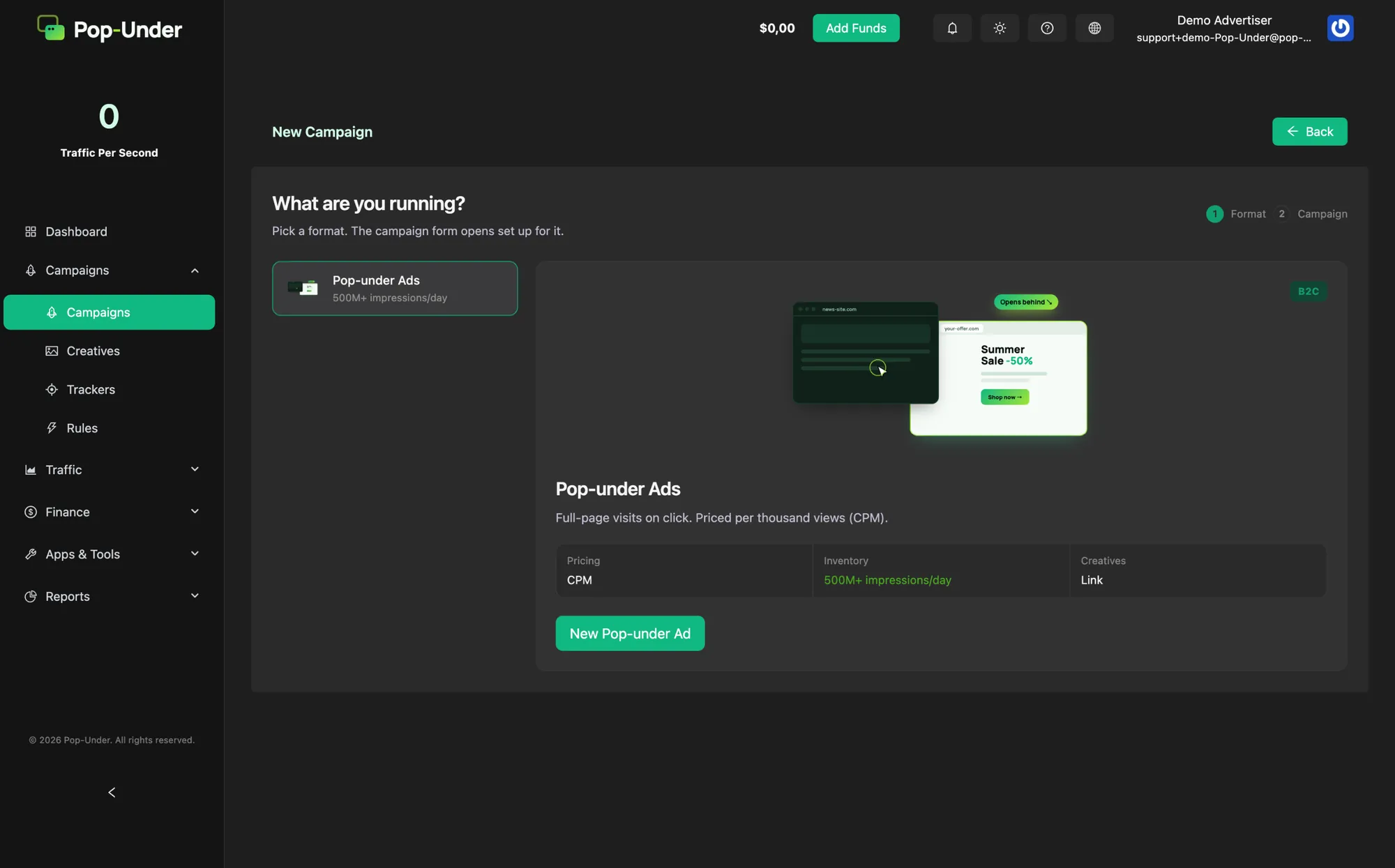Expand the Traffic menu chevron
The height and width of the screenshot is (868, 1395).
pos(195,469)
